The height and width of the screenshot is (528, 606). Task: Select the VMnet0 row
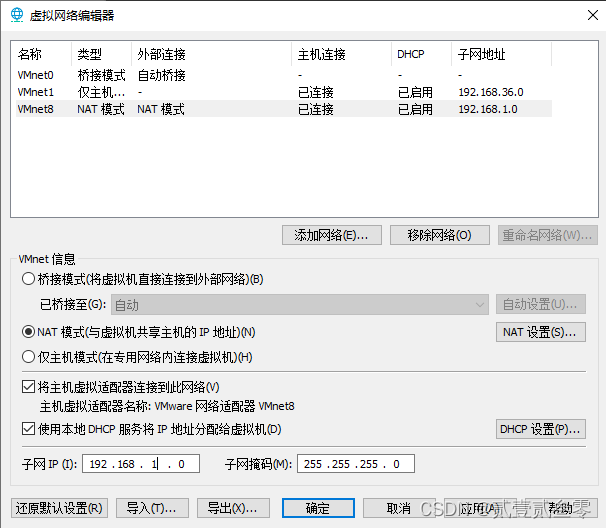coord(284,75)
